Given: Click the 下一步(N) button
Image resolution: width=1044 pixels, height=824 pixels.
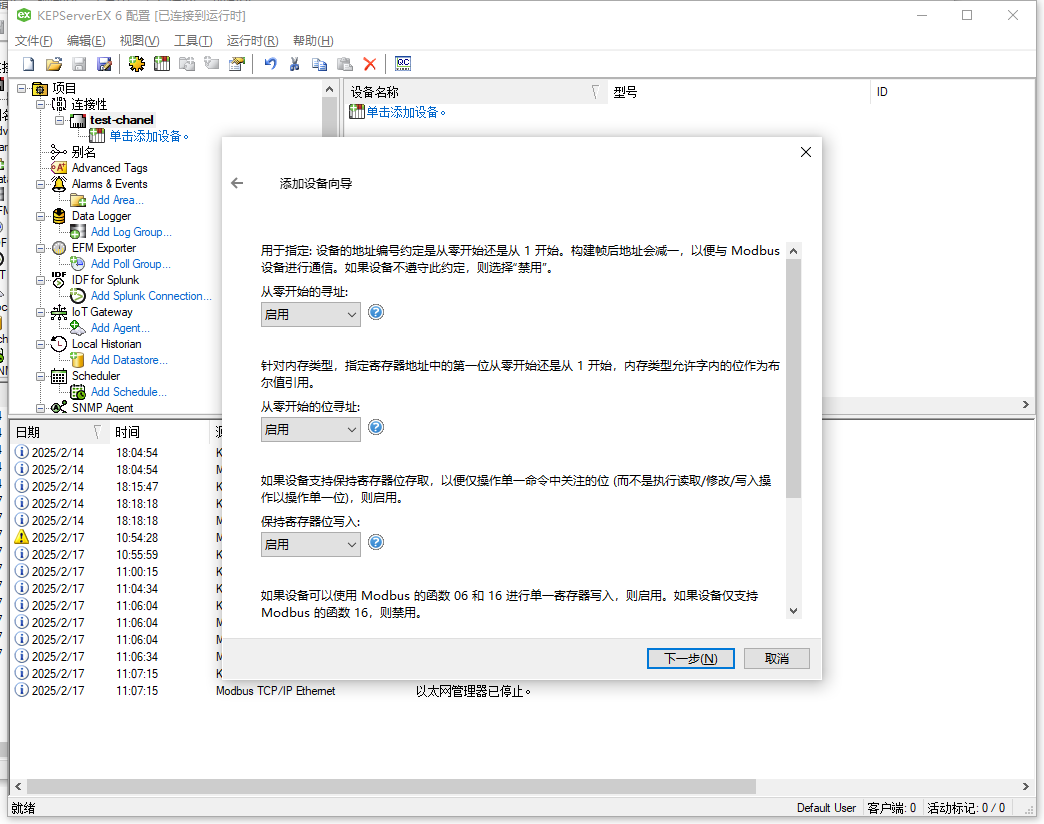Looking at the screenshot, I should [x=690, y=658].
